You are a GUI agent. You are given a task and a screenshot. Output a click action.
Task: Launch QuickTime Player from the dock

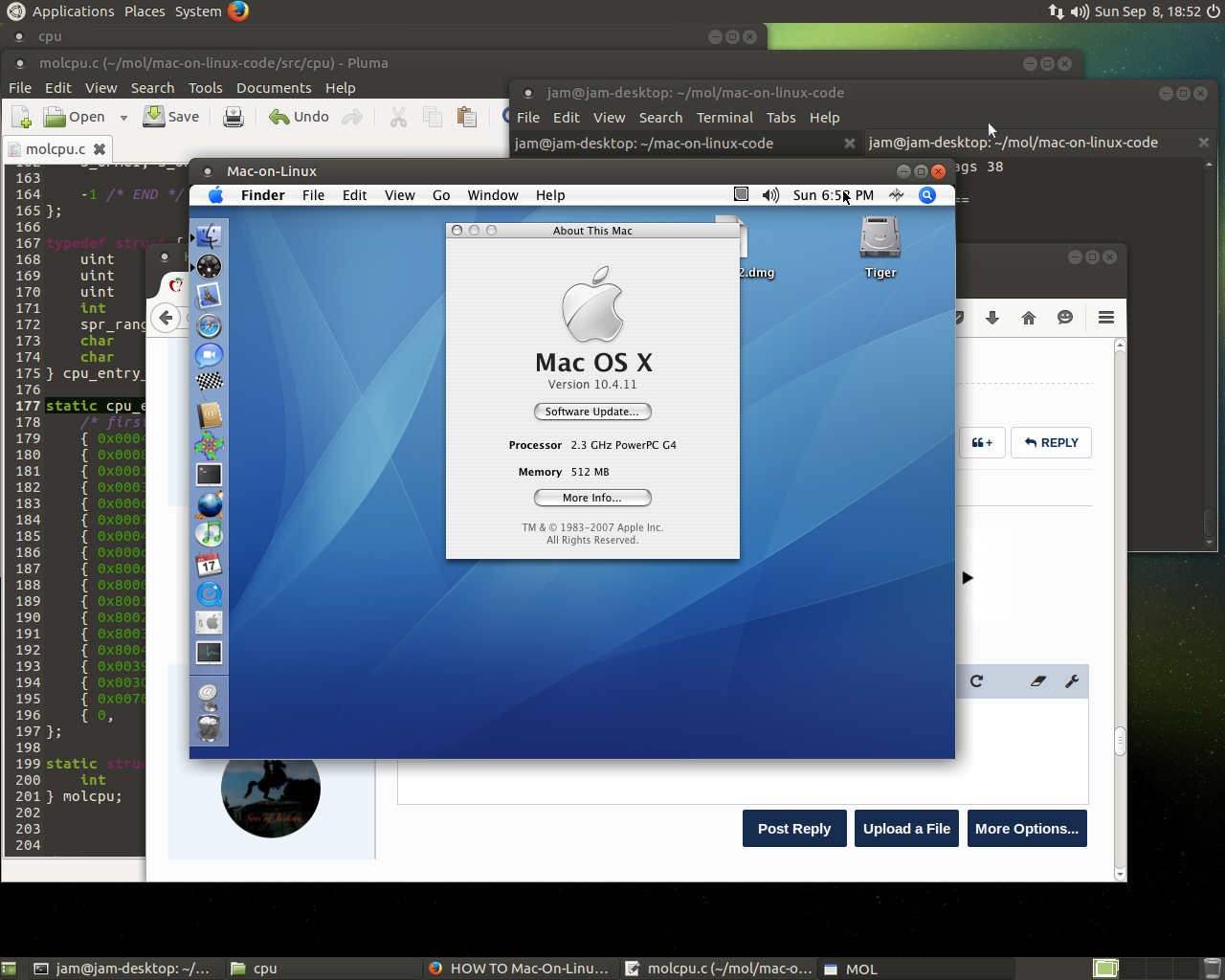pos(210,594)
